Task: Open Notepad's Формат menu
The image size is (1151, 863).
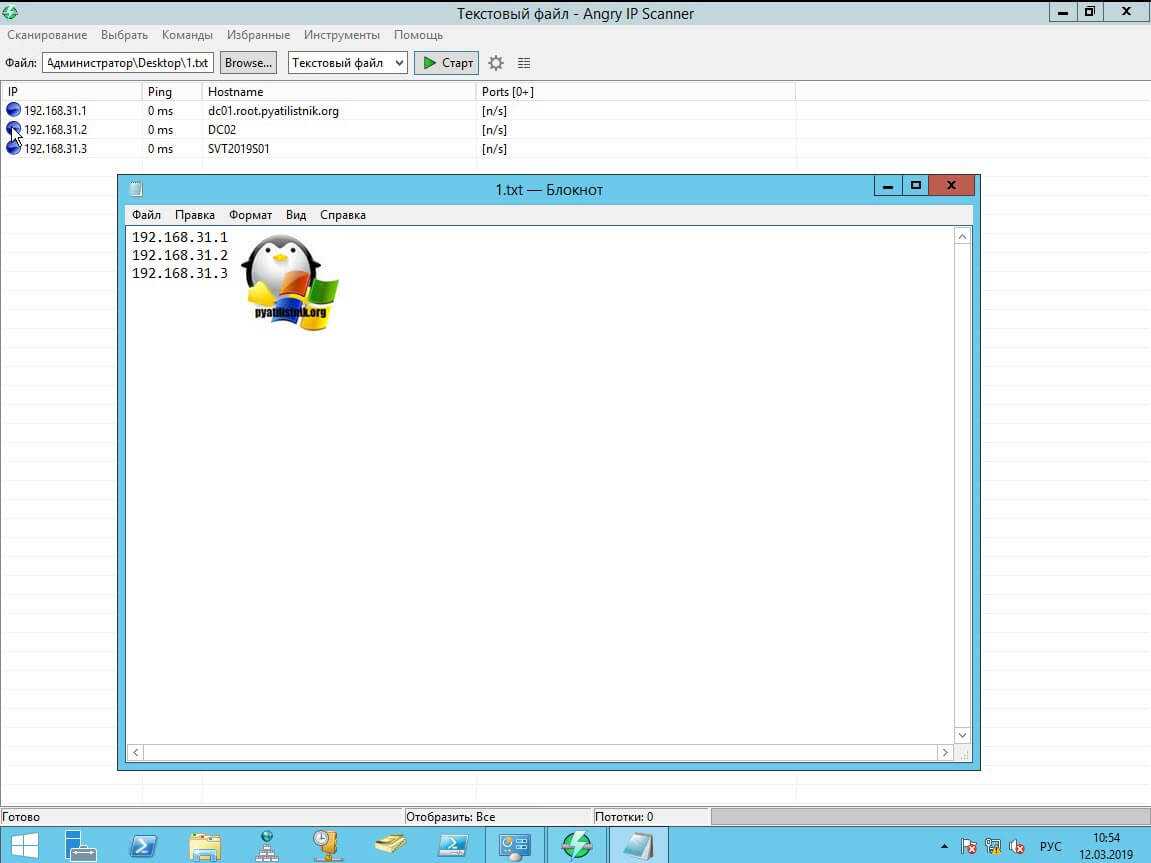Action: tap(250, 215)
